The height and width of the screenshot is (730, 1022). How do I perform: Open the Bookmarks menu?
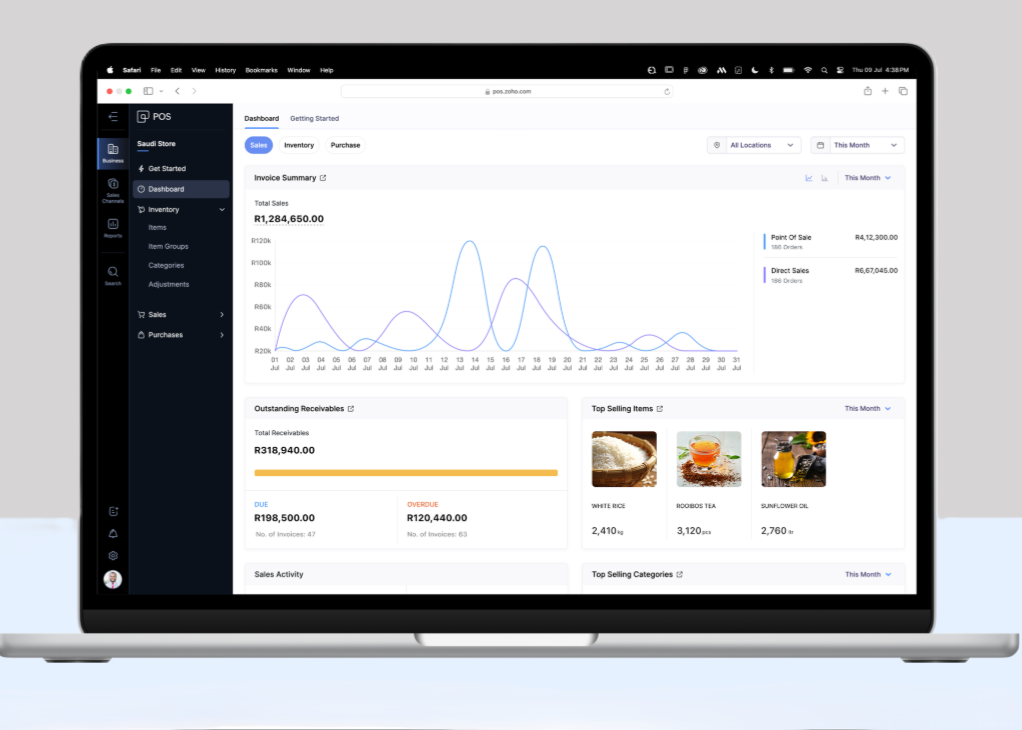tap(261, 70)
